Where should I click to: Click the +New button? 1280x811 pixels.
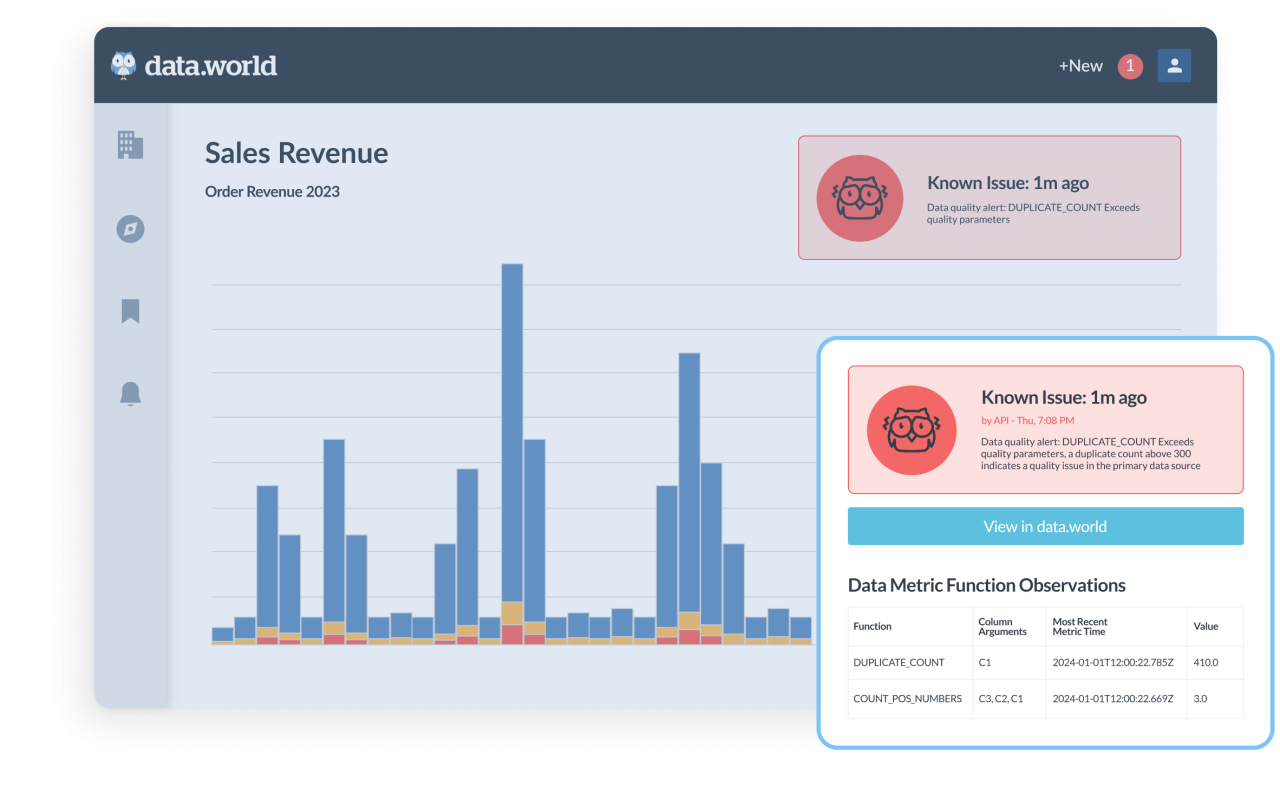tap(1081, 66)
